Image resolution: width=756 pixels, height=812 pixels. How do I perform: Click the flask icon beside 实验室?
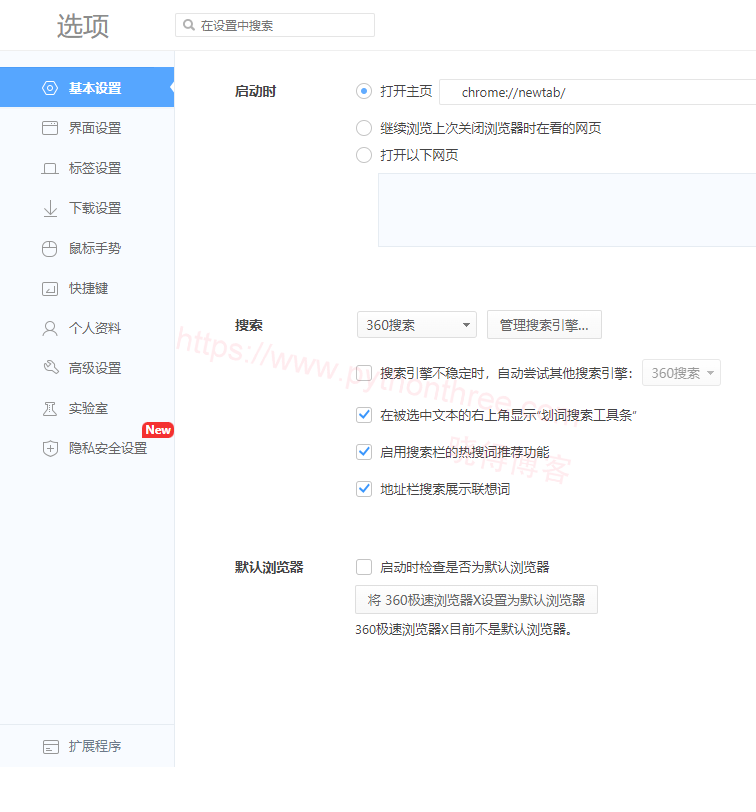point(50,408)
